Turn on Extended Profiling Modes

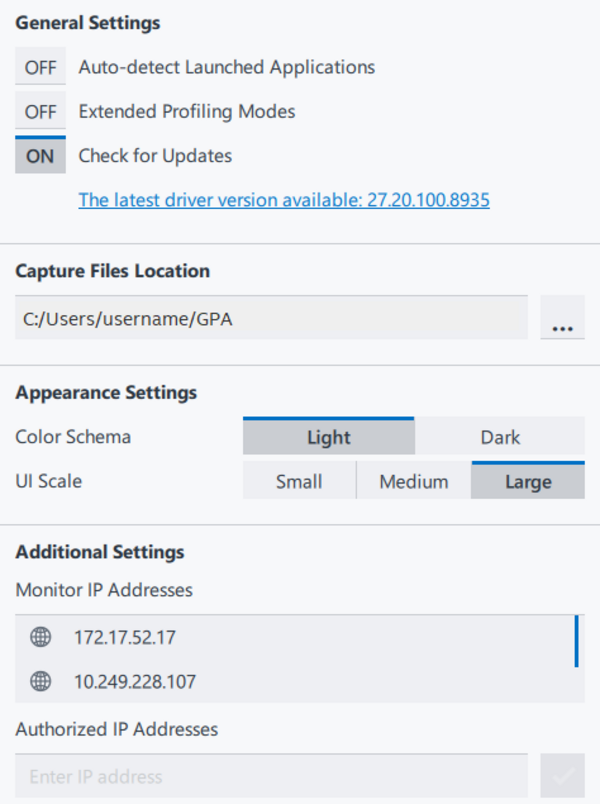tap(40, 112)
